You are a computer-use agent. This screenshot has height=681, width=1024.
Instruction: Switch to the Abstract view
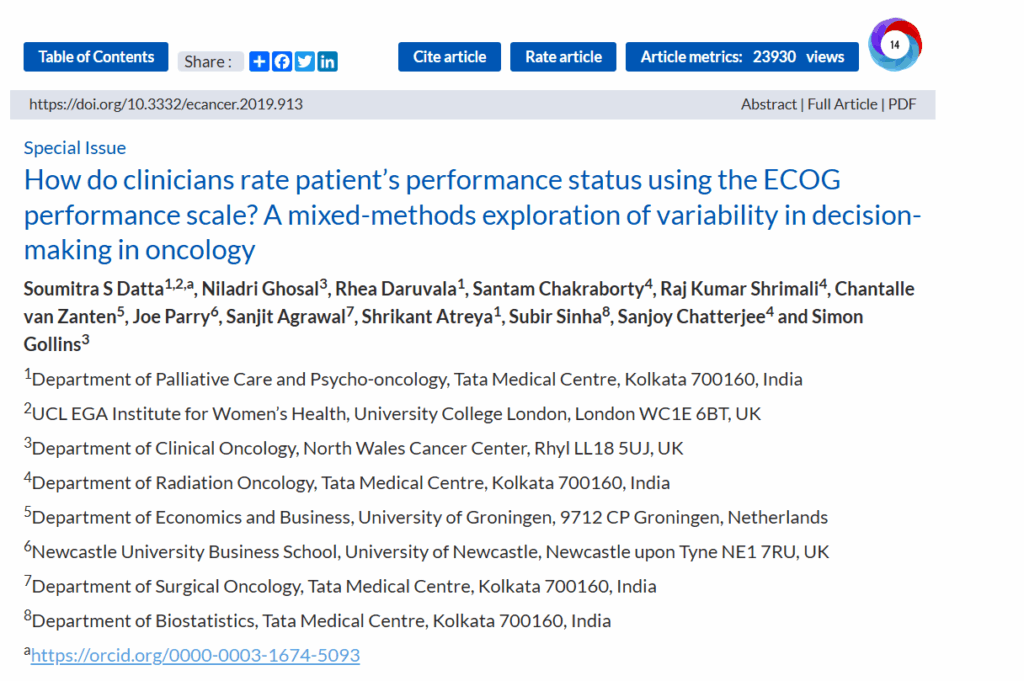pos(769,104)
